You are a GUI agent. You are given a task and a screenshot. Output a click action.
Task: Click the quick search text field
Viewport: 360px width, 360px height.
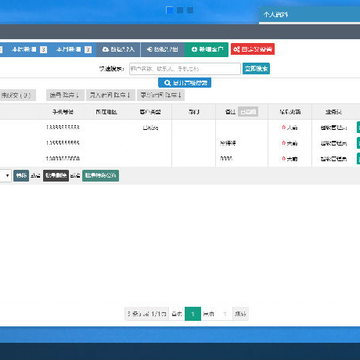pos(185,69)
